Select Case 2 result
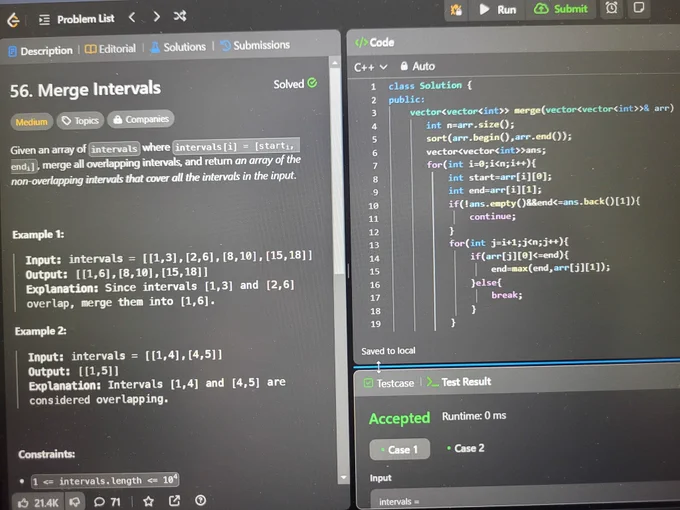 click(466, 448)
